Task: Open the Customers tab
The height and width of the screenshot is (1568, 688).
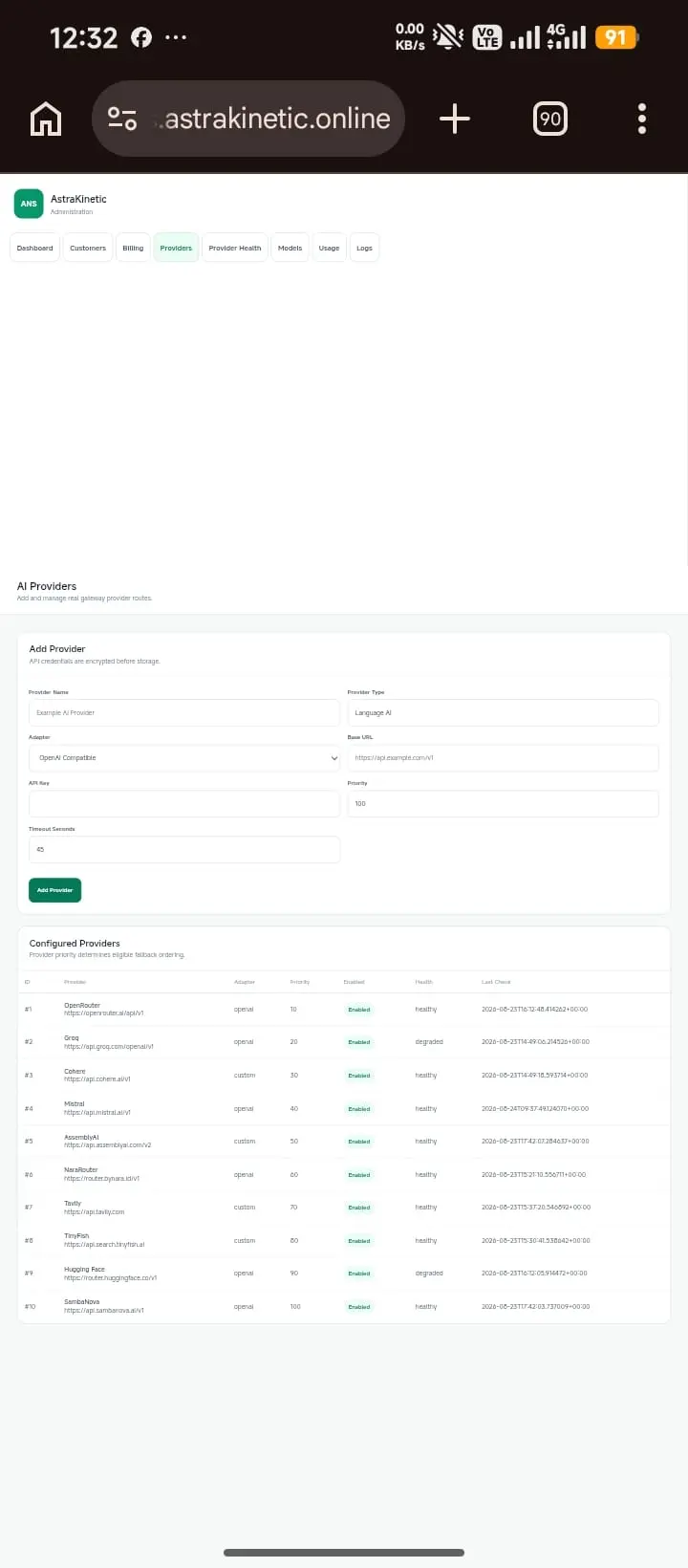Action: [88, 248]
